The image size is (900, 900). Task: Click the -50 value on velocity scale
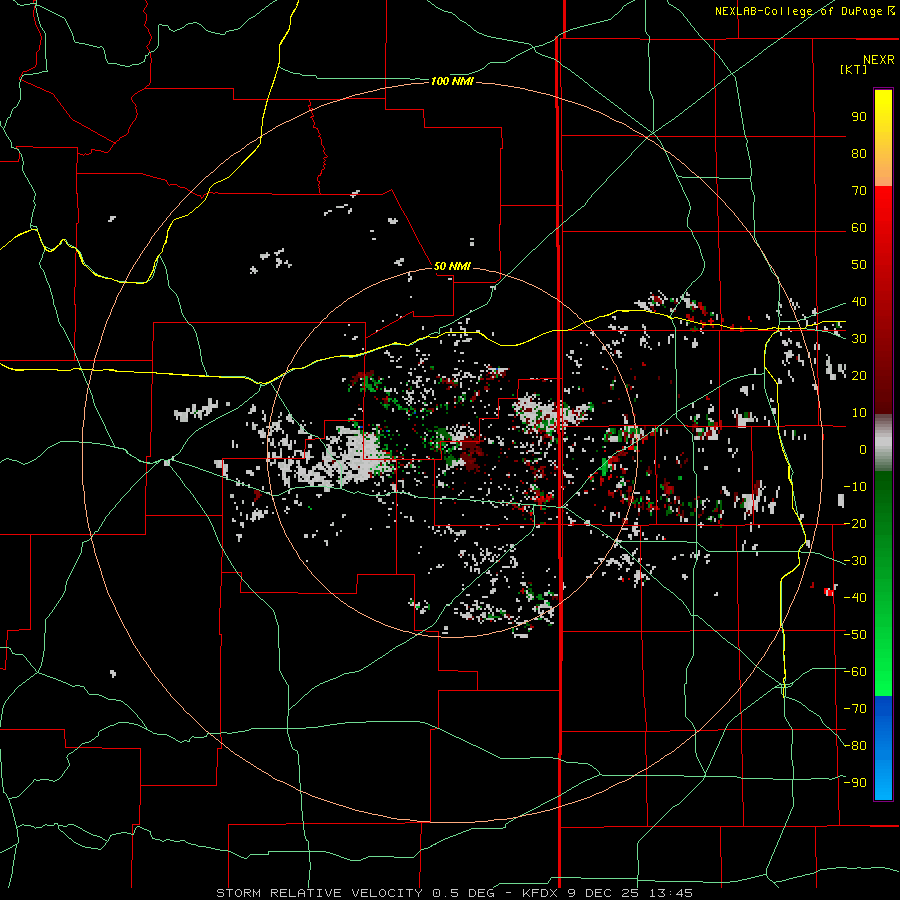pyautogui.click(x=855, y=635)
